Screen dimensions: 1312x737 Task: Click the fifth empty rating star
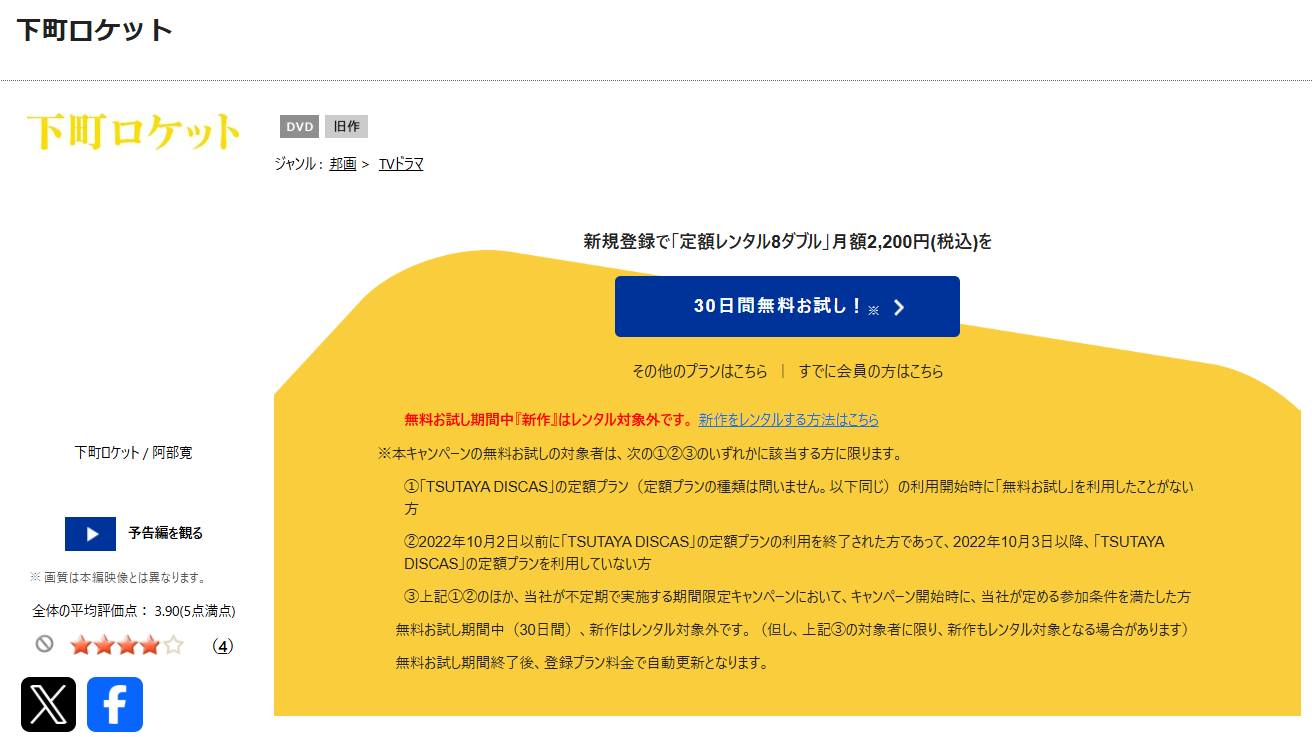point(173,646)
